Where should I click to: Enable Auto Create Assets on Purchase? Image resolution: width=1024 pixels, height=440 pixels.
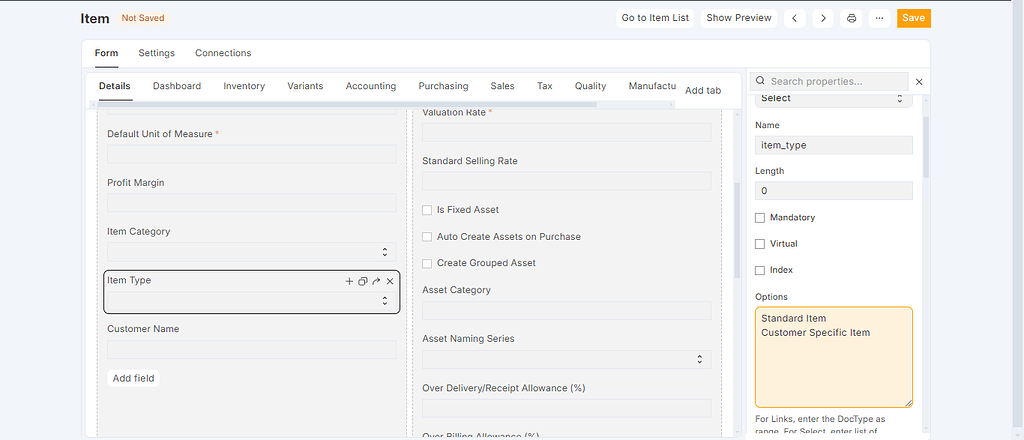pyautogui.click(x=427, y=237)
